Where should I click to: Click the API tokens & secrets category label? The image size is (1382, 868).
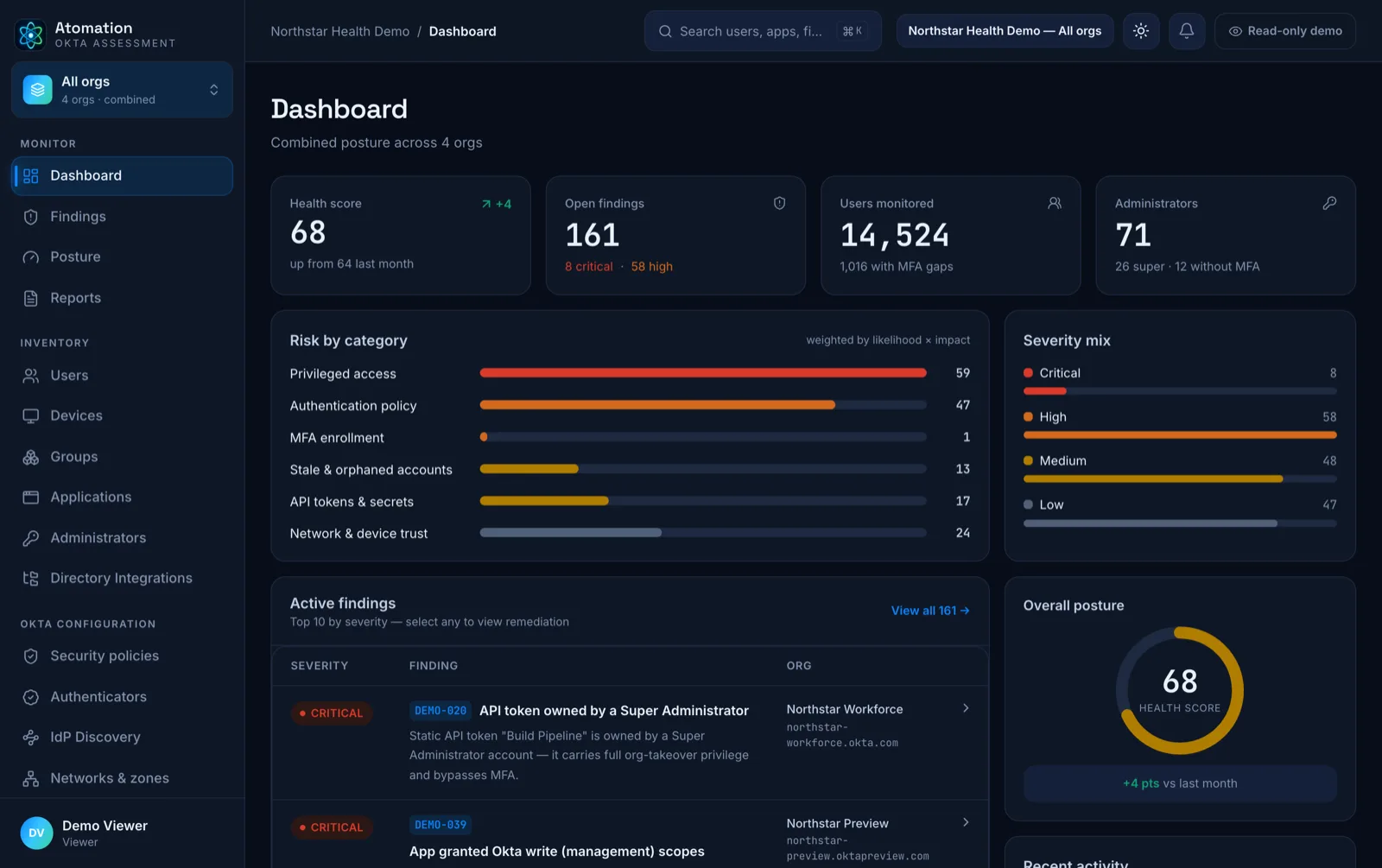point(352,502)
